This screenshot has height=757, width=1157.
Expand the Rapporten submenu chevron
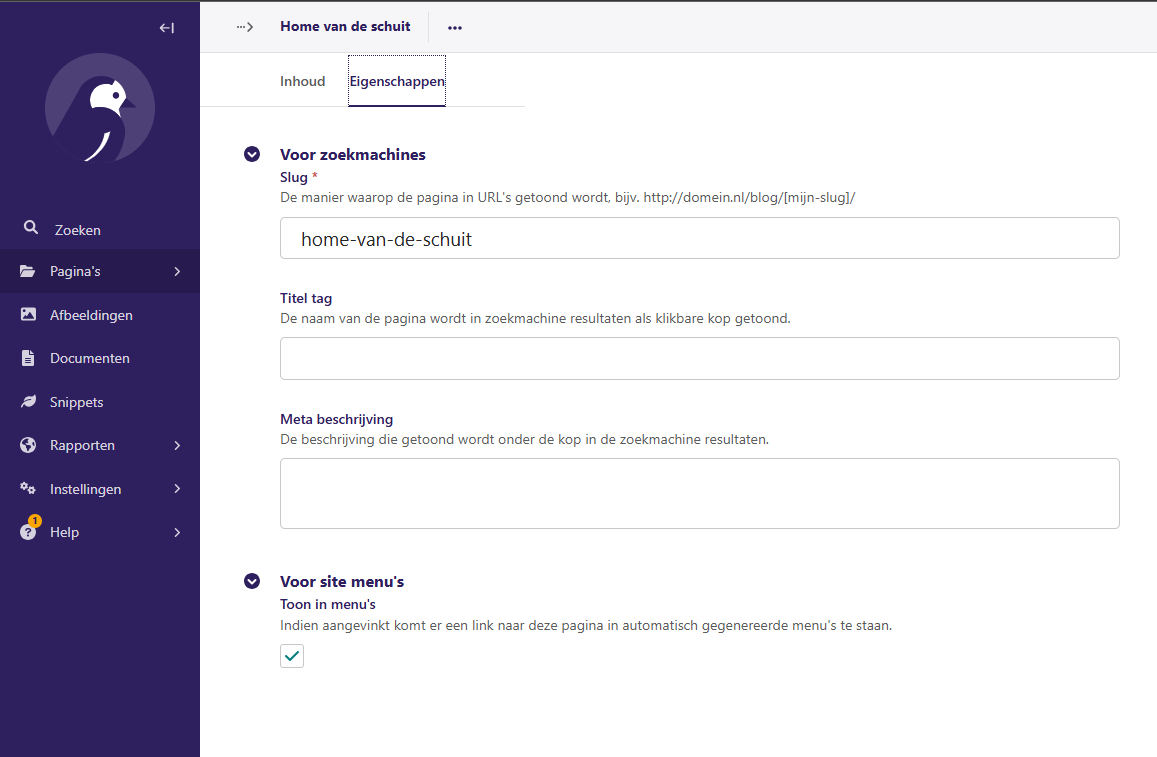(177, 444)
